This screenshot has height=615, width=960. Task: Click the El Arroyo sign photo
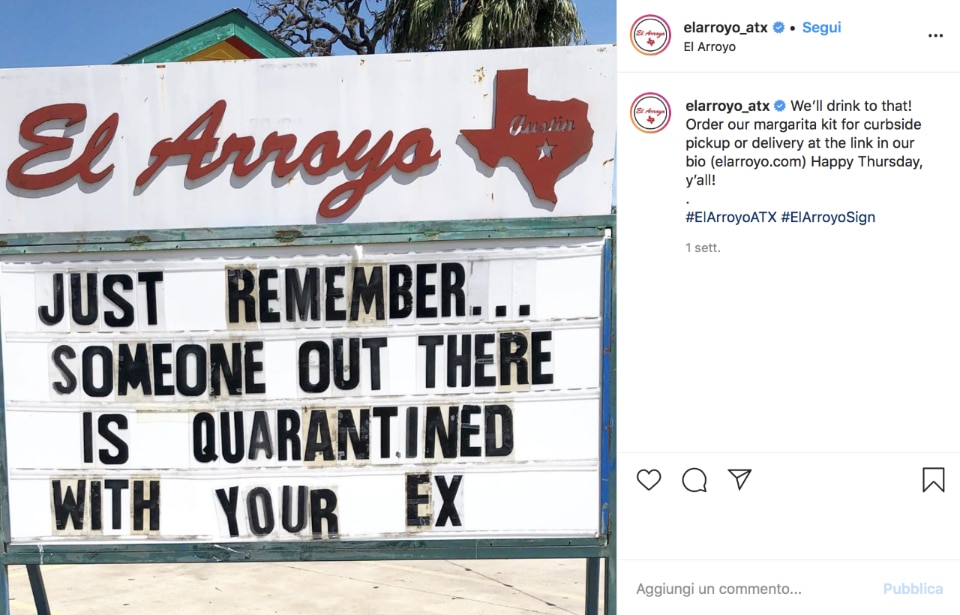click(x=308, y=308)
